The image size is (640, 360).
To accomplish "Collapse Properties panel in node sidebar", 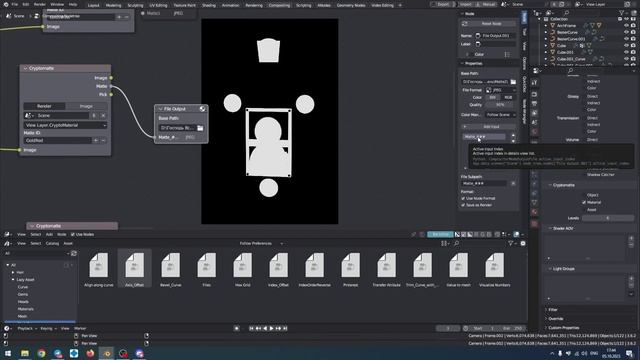I will (x=462, y=64).
